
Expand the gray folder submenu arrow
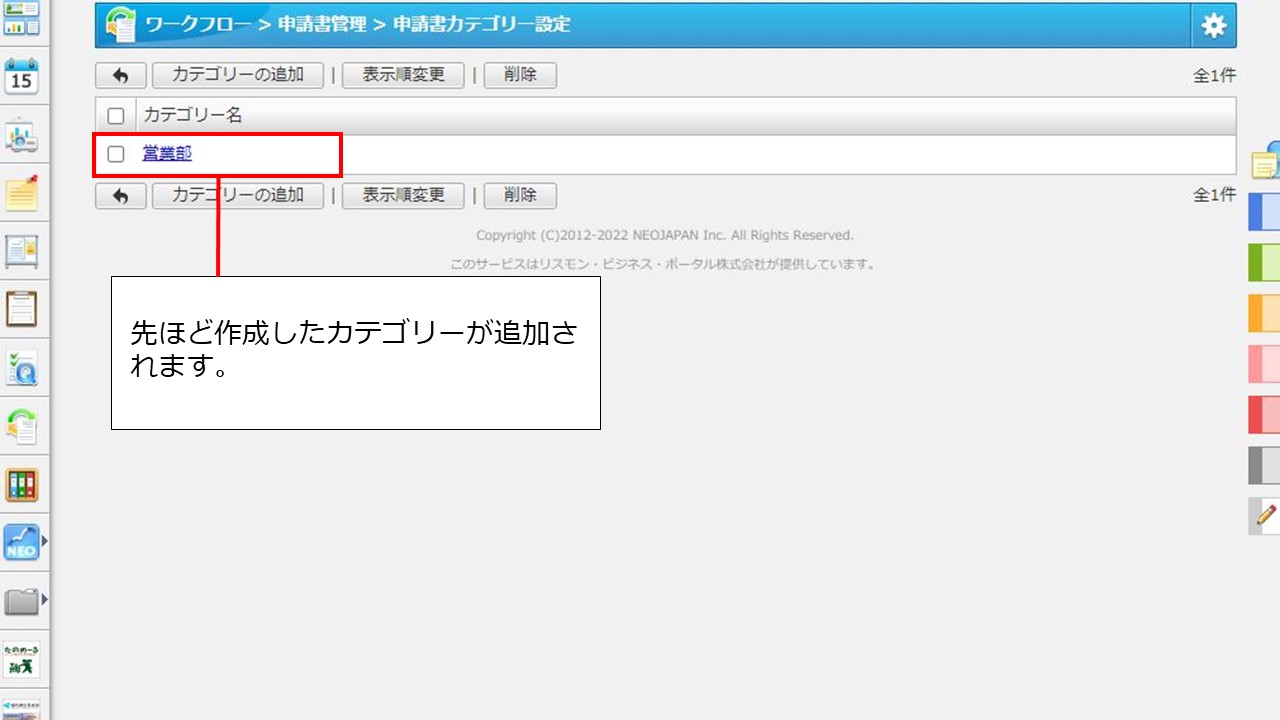pyautogui.click(x=44, y=600)
